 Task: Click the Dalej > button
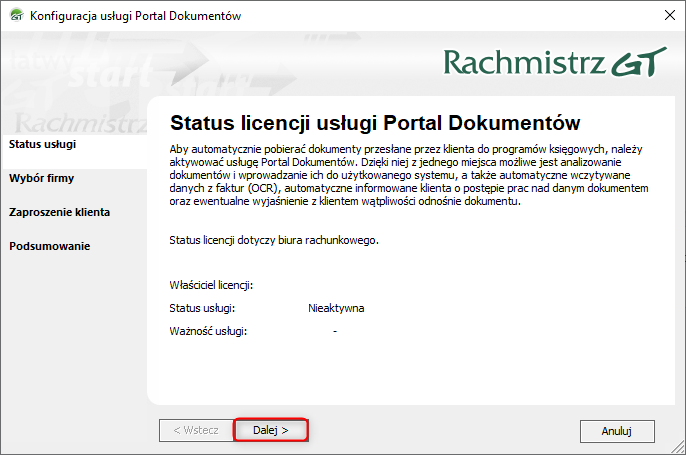click(x=271, y=430)
